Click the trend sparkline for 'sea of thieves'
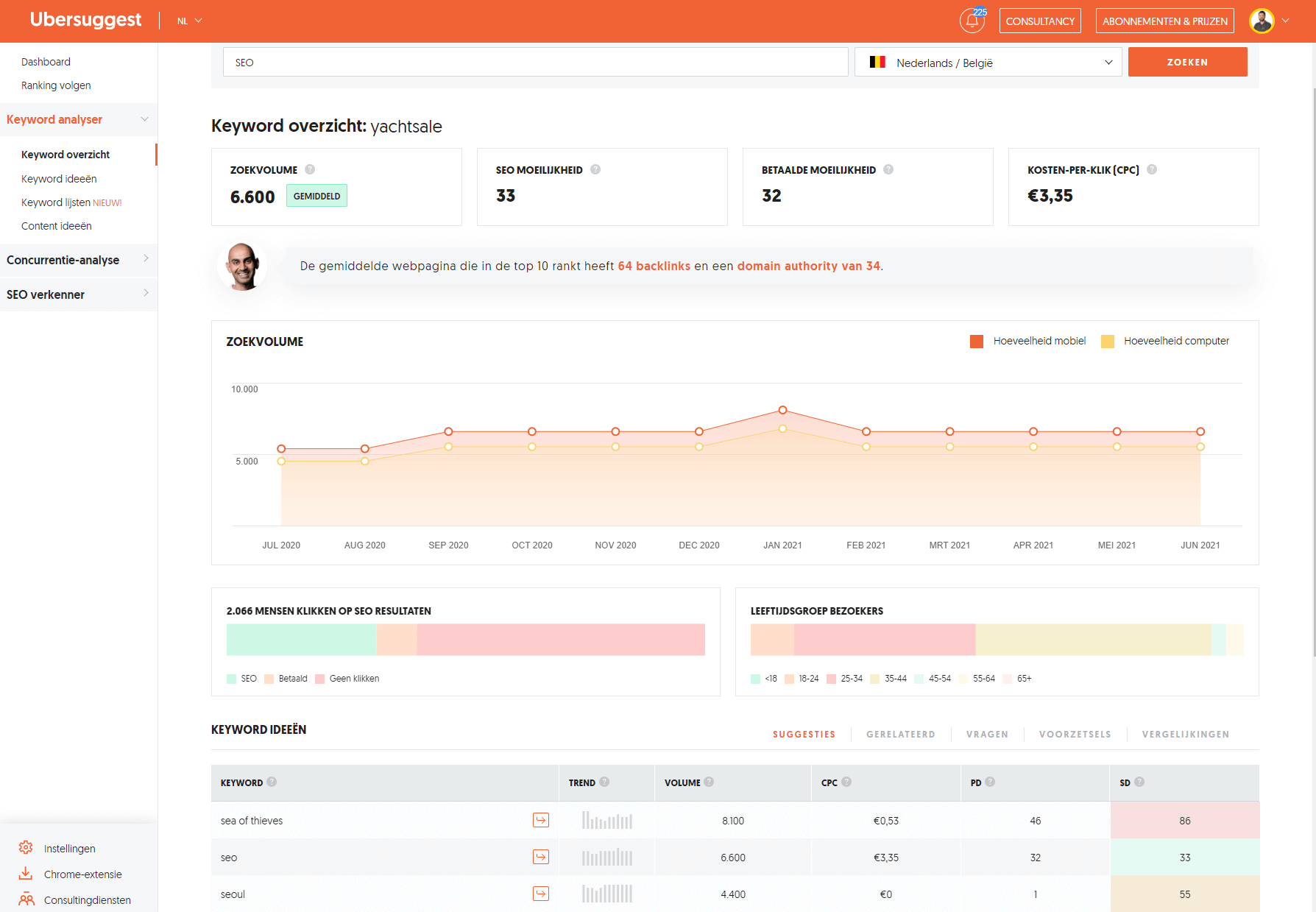This screenshot has height=912, width=1316. 607,820
